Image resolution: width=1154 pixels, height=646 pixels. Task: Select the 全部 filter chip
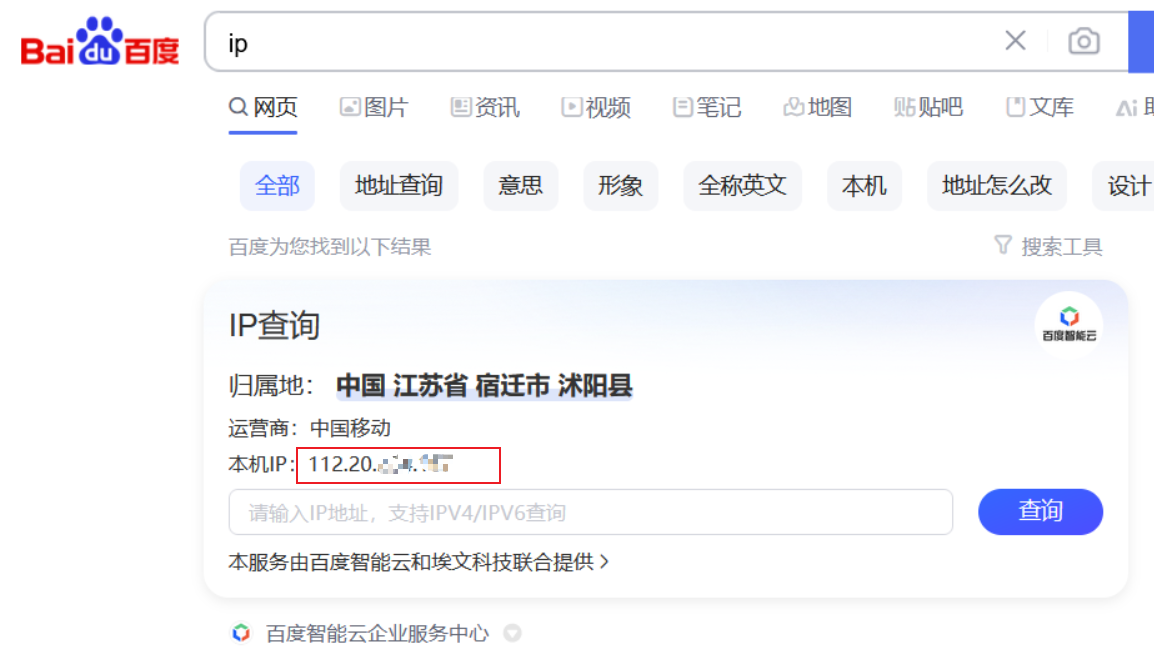(277, 186)
